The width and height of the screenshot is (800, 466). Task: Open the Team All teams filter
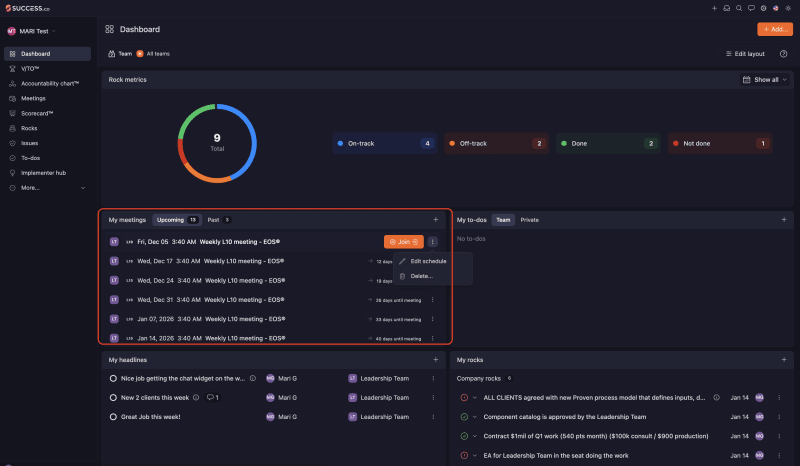139,54
